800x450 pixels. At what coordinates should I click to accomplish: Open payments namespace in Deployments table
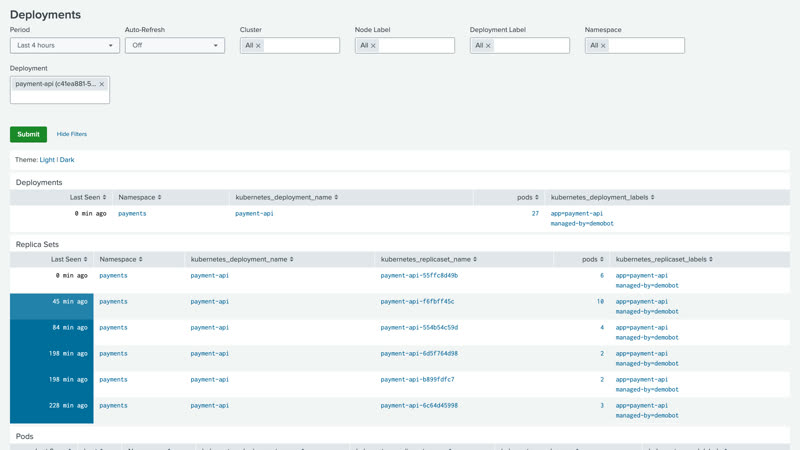click(x=132, y=214)
